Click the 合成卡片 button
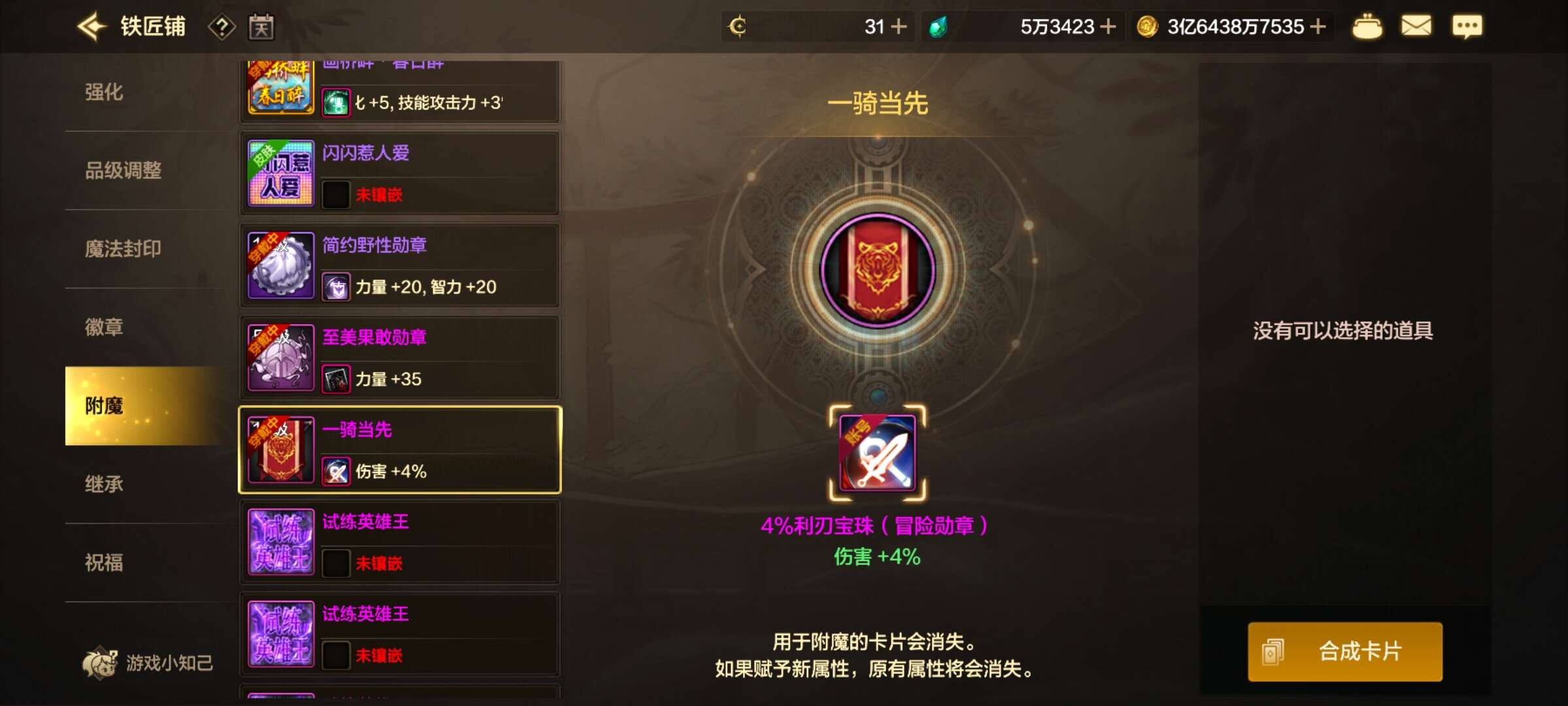Screen dimensions: 1568x706 pos(1345,652)
